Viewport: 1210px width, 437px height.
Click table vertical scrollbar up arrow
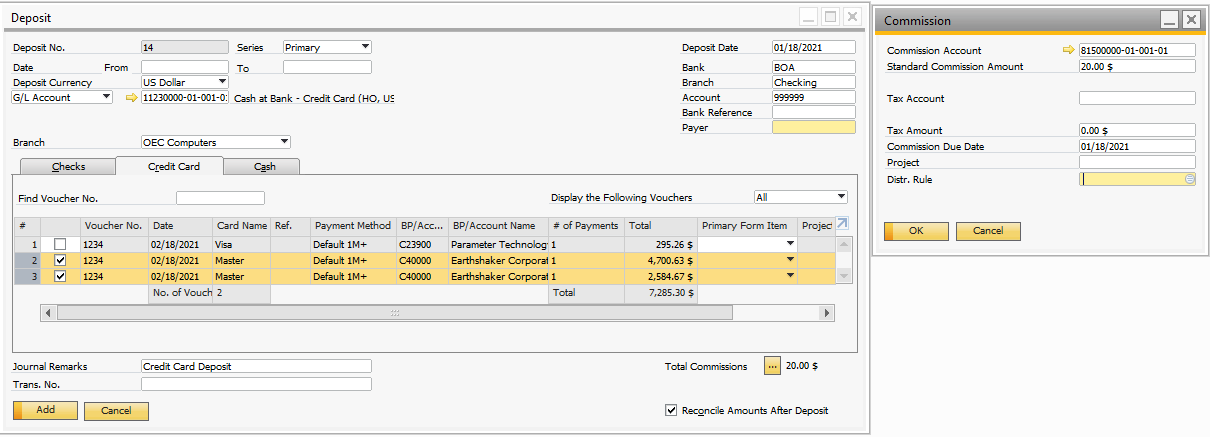[x=844, y=243]
